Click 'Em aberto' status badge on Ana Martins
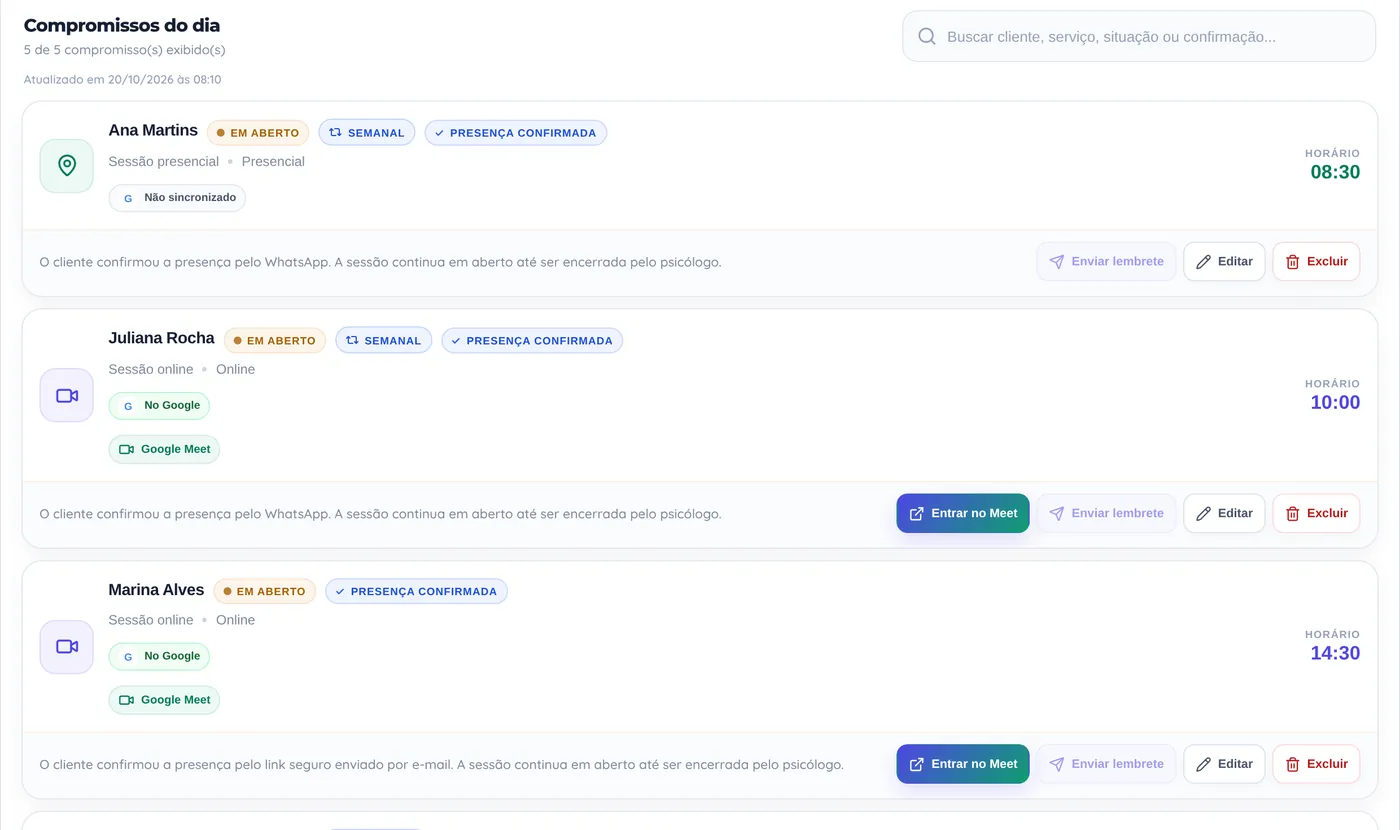Image resolution: width=1400 pixels, height=830 pixels. coord(258,132)
